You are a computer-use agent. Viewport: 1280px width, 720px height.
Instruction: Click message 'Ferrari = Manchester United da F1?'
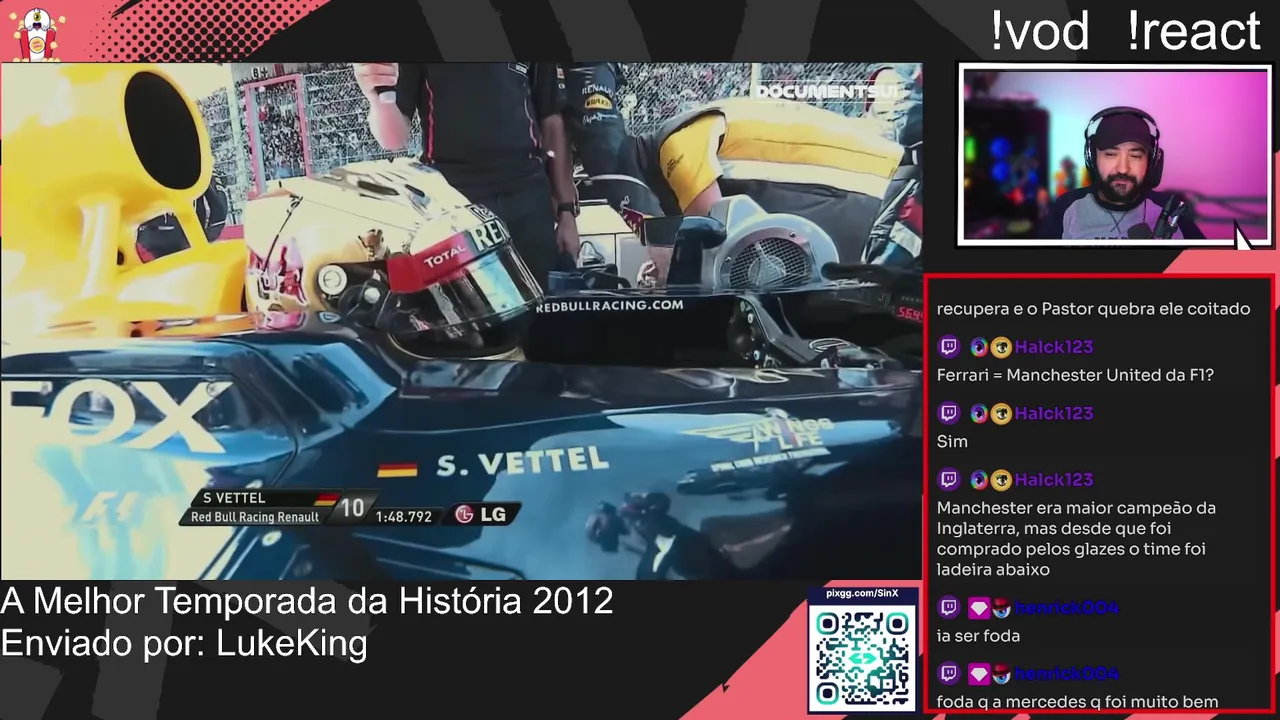[1075, 375]
